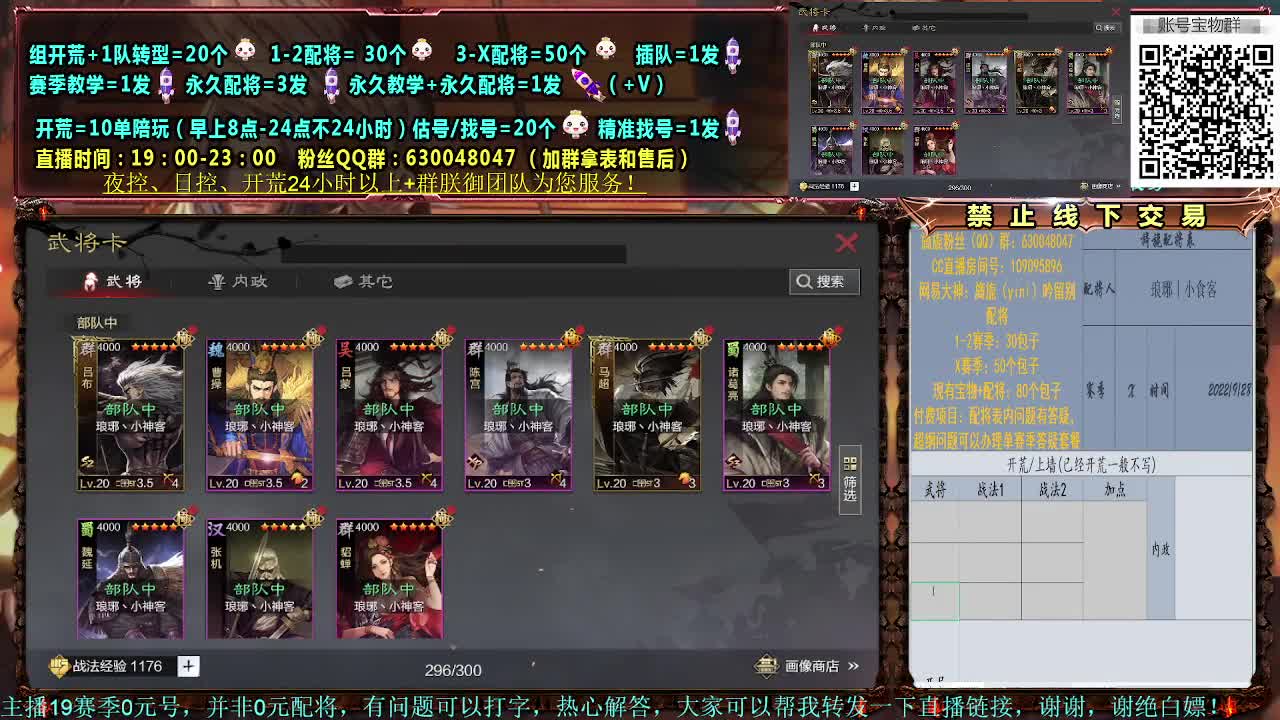
Task: Click the 战法经验 currency icon
Action: 60,666
